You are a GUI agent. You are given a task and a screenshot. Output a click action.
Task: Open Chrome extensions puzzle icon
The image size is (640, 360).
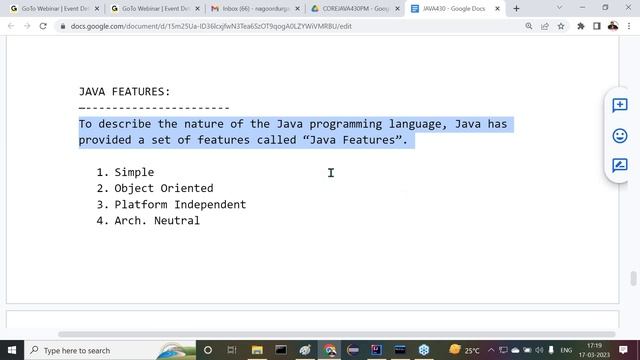(580, 26)
